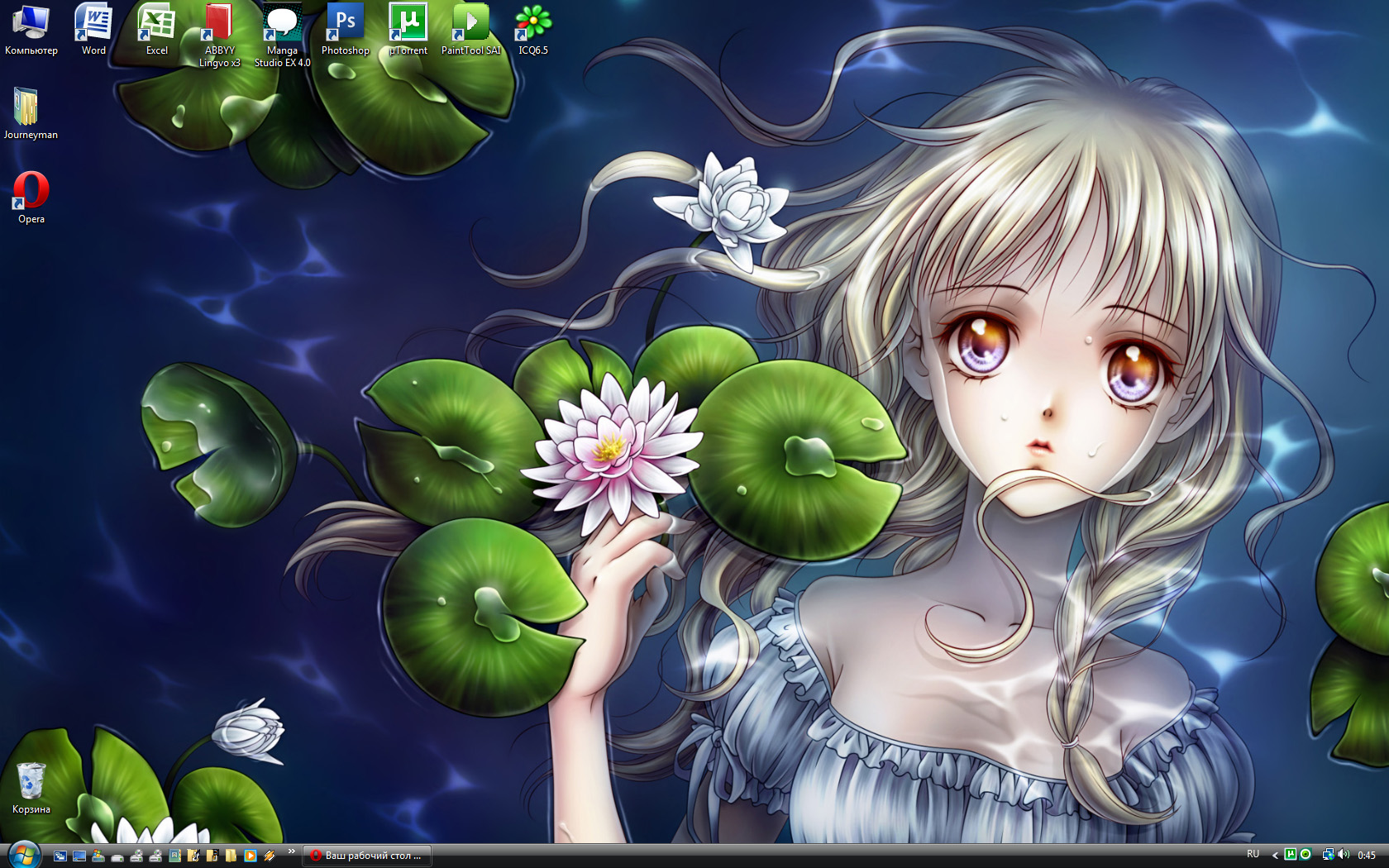Viewport: 1389px width, 868px height.
Task: Click the Show desktop quick launch icon
Action: coord(79,856)
